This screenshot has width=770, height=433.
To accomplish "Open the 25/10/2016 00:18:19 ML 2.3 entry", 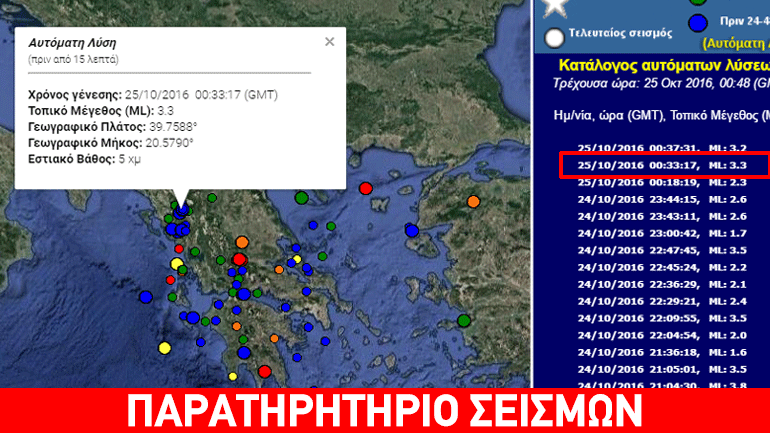I will (662, 182).
